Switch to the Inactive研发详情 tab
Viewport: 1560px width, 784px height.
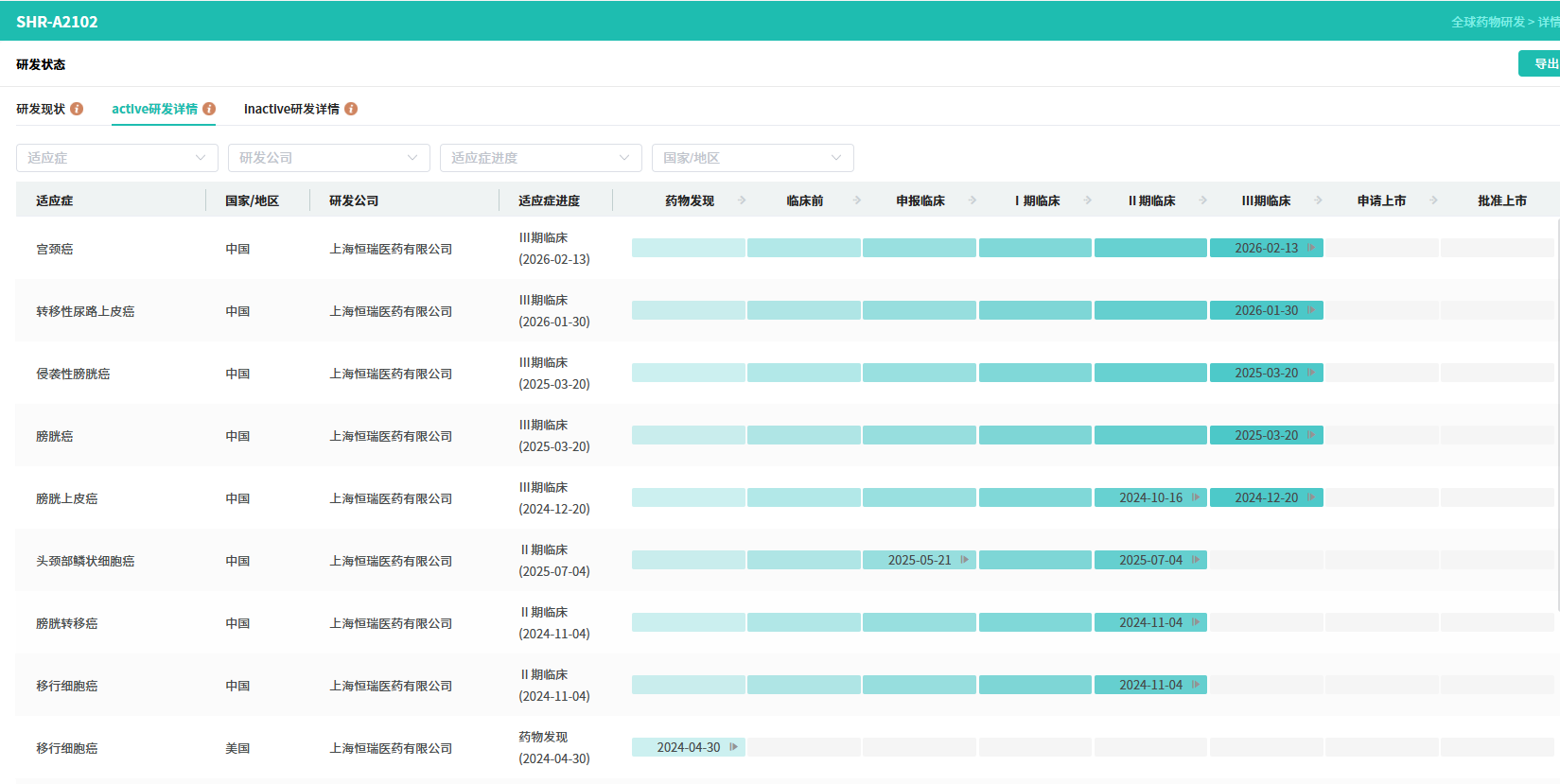click(291, 109)
